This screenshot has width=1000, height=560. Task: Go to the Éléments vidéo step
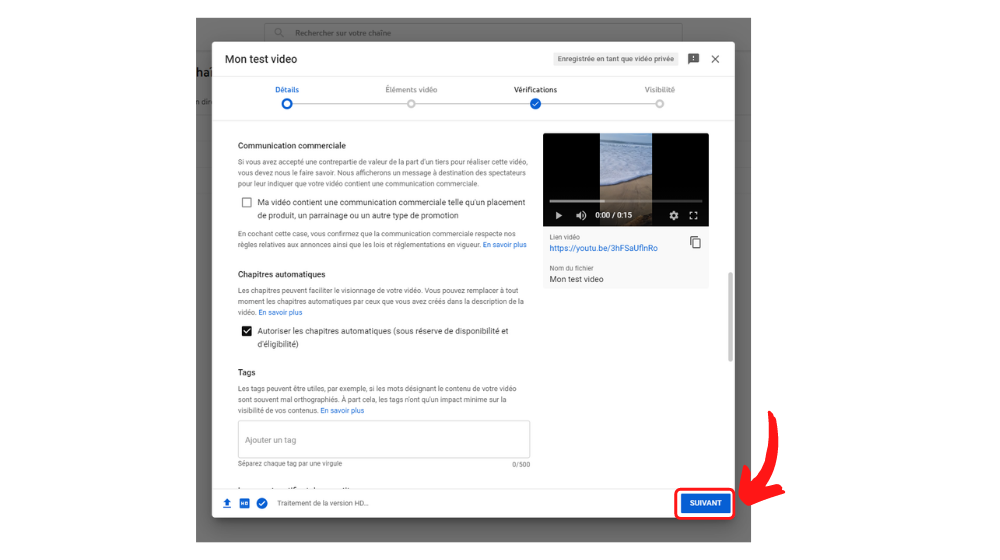(411, 97)
